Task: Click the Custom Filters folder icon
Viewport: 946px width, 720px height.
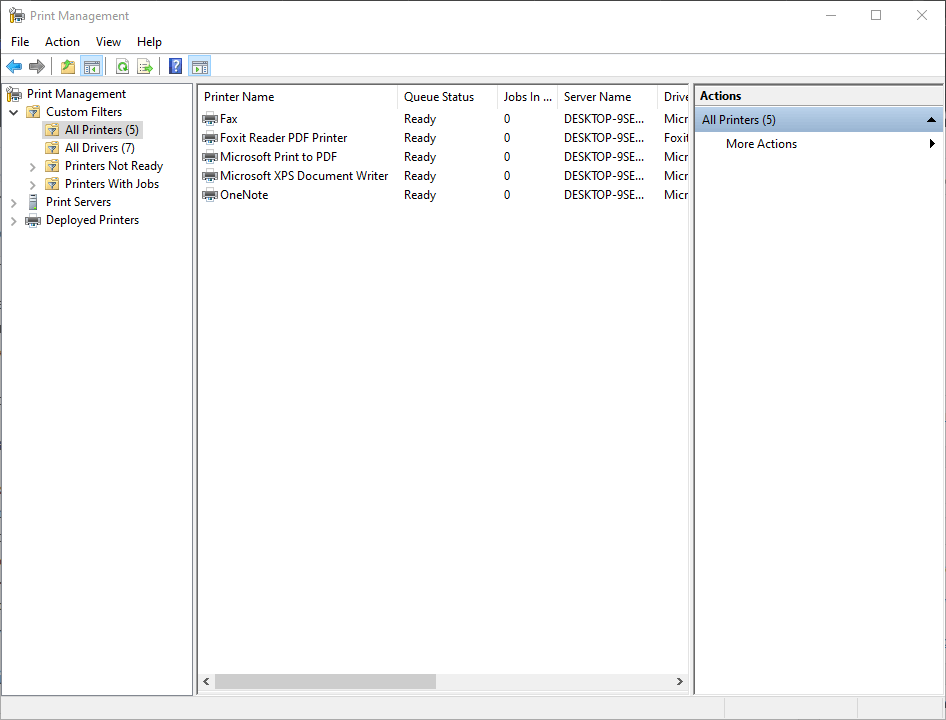Action: tap(34, 112)
